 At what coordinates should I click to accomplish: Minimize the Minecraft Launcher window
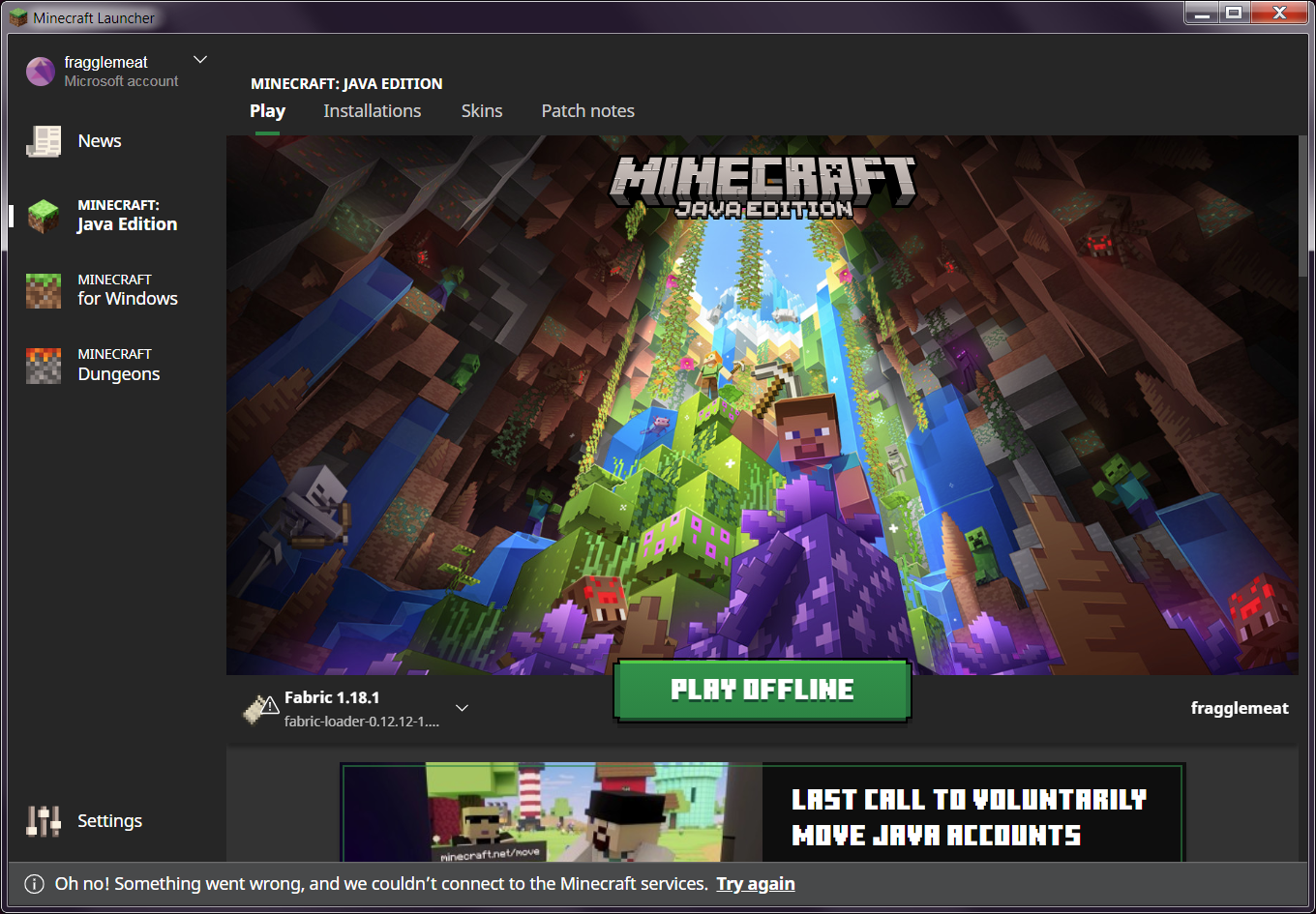[1203, 14]
